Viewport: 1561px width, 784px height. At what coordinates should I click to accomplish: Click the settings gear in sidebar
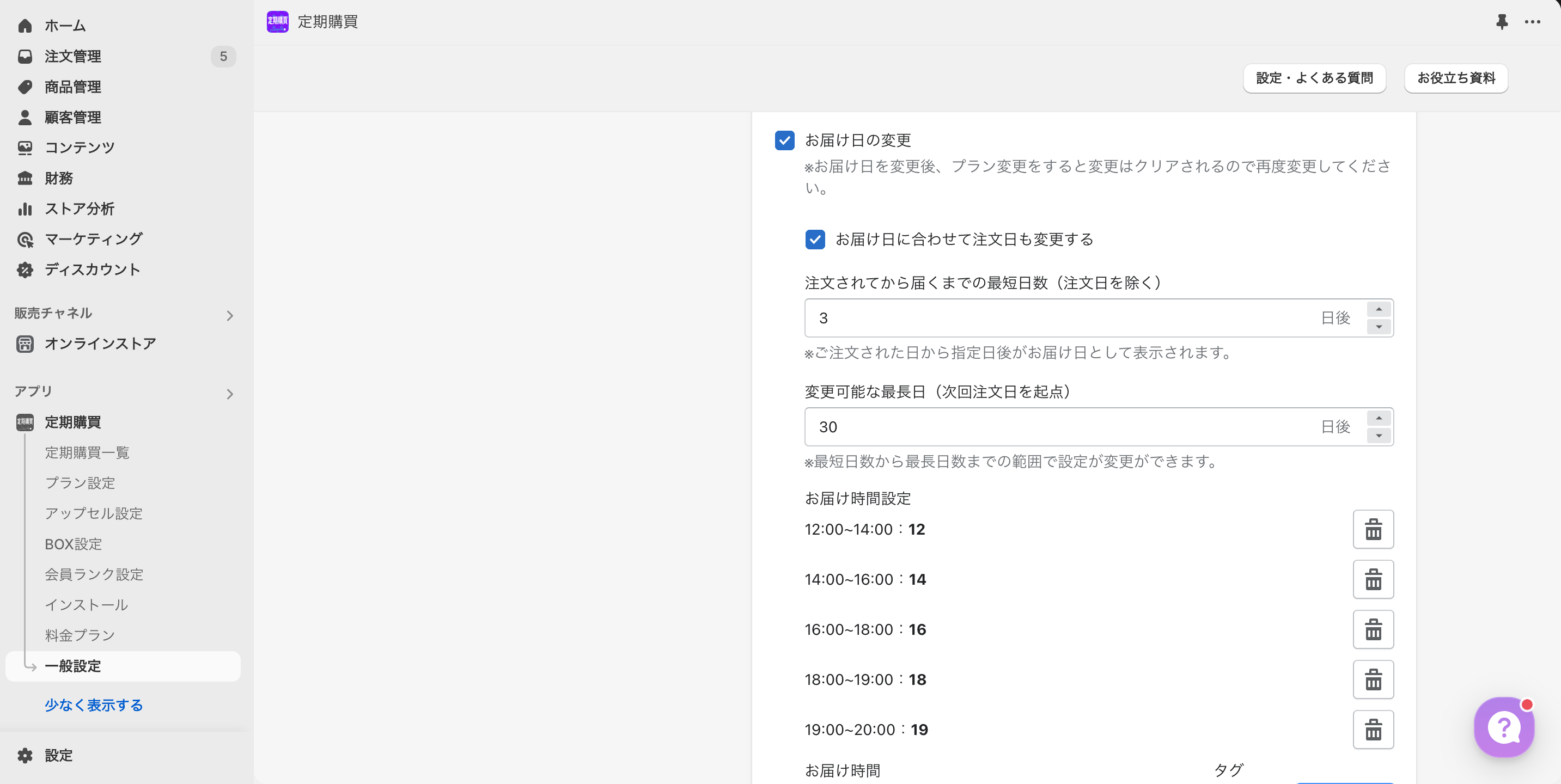[x=26, y=755]
